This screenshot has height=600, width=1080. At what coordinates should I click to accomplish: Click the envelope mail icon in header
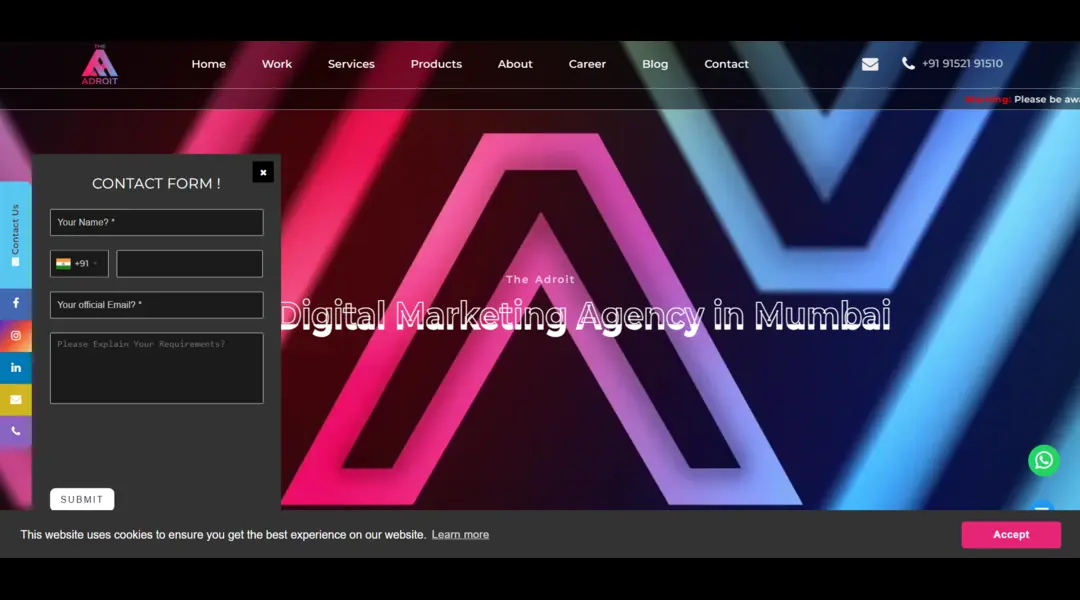[x=870, y=64]
